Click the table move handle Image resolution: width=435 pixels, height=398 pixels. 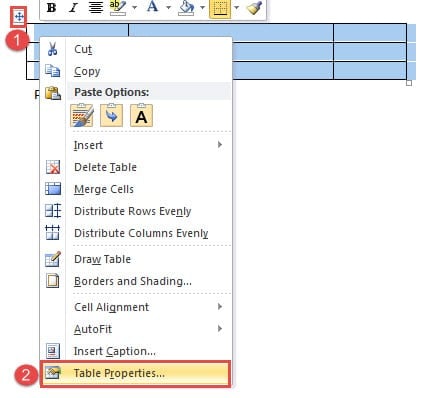pos(19,16)
